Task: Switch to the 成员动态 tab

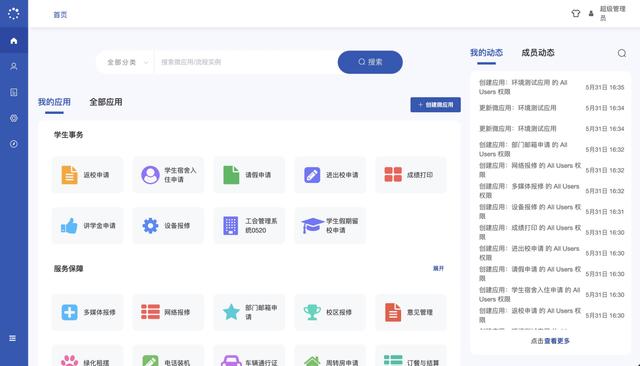Action: click(x=538, y=53)
